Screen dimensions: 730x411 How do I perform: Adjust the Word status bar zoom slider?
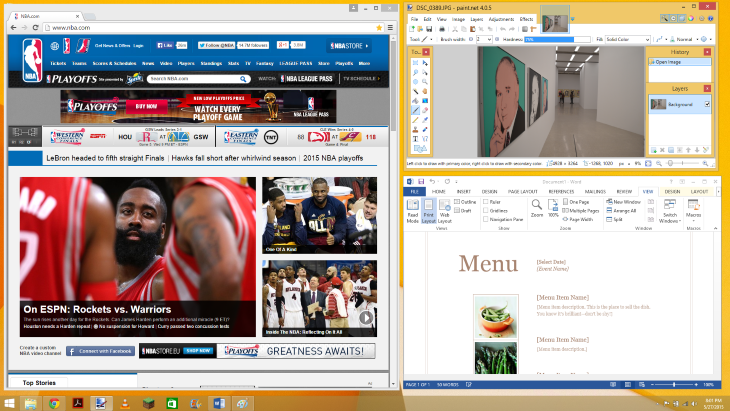(x=674, y=384)
